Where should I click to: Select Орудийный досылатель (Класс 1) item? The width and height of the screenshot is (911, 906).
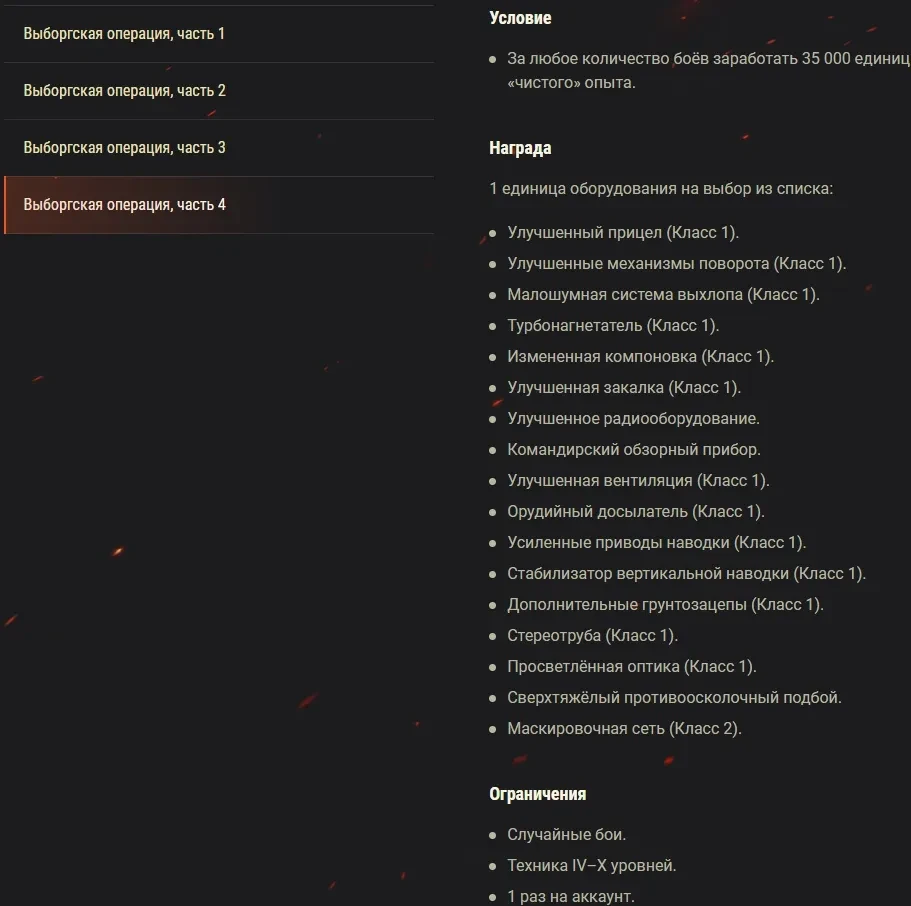pyautogui.click(x=636, y=512)
